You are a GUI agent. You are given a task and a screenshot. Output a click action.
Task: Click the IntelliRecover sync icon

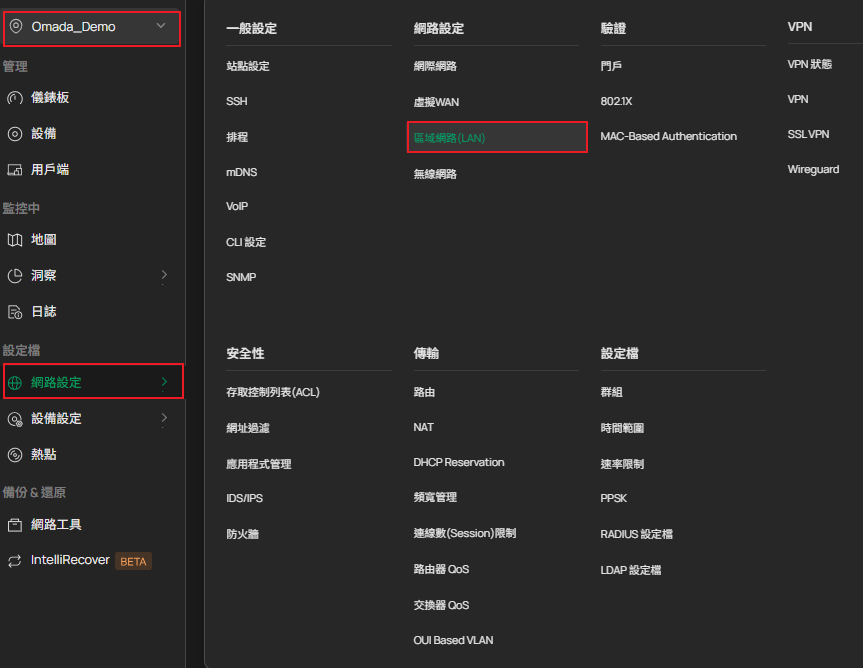[x=15, y=561]
